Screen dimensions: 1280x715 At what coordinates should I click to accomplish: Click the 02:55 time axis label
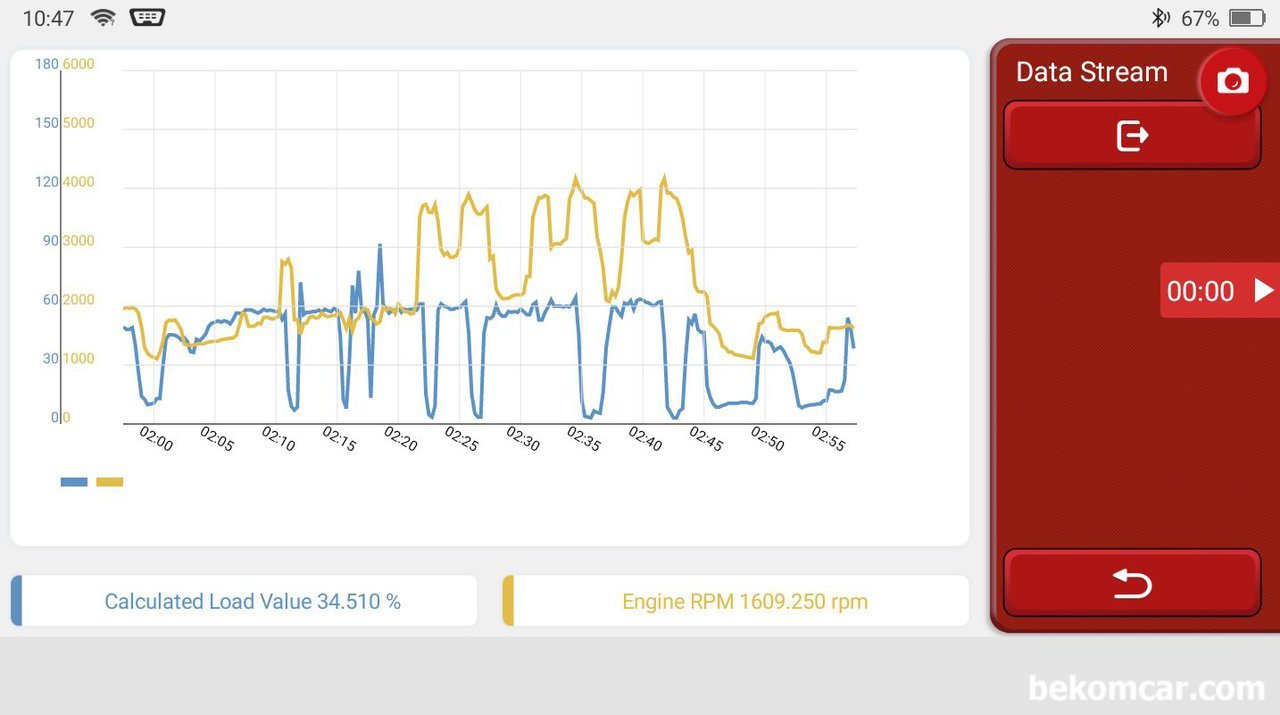click(x=829, y=439)
